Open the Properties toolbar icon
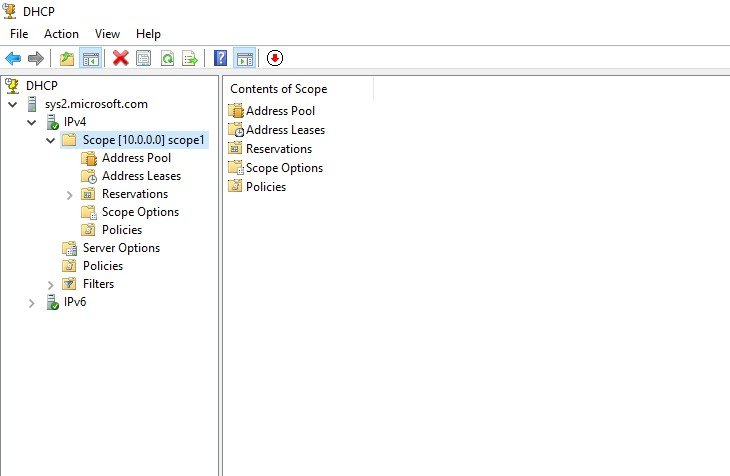Image resolution: width=730 pixels, height=476 pixels. coord(143,58)
